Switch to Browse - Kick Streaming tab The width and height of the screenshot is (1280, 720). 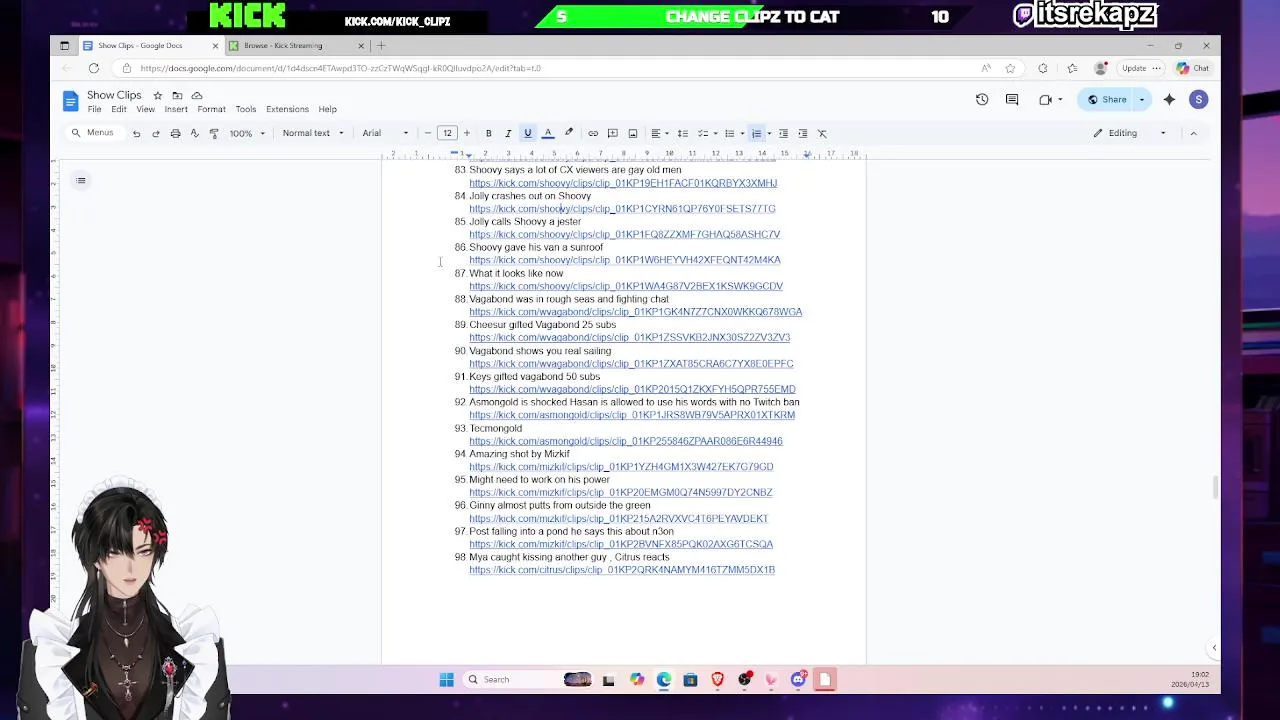coord(297,45)
